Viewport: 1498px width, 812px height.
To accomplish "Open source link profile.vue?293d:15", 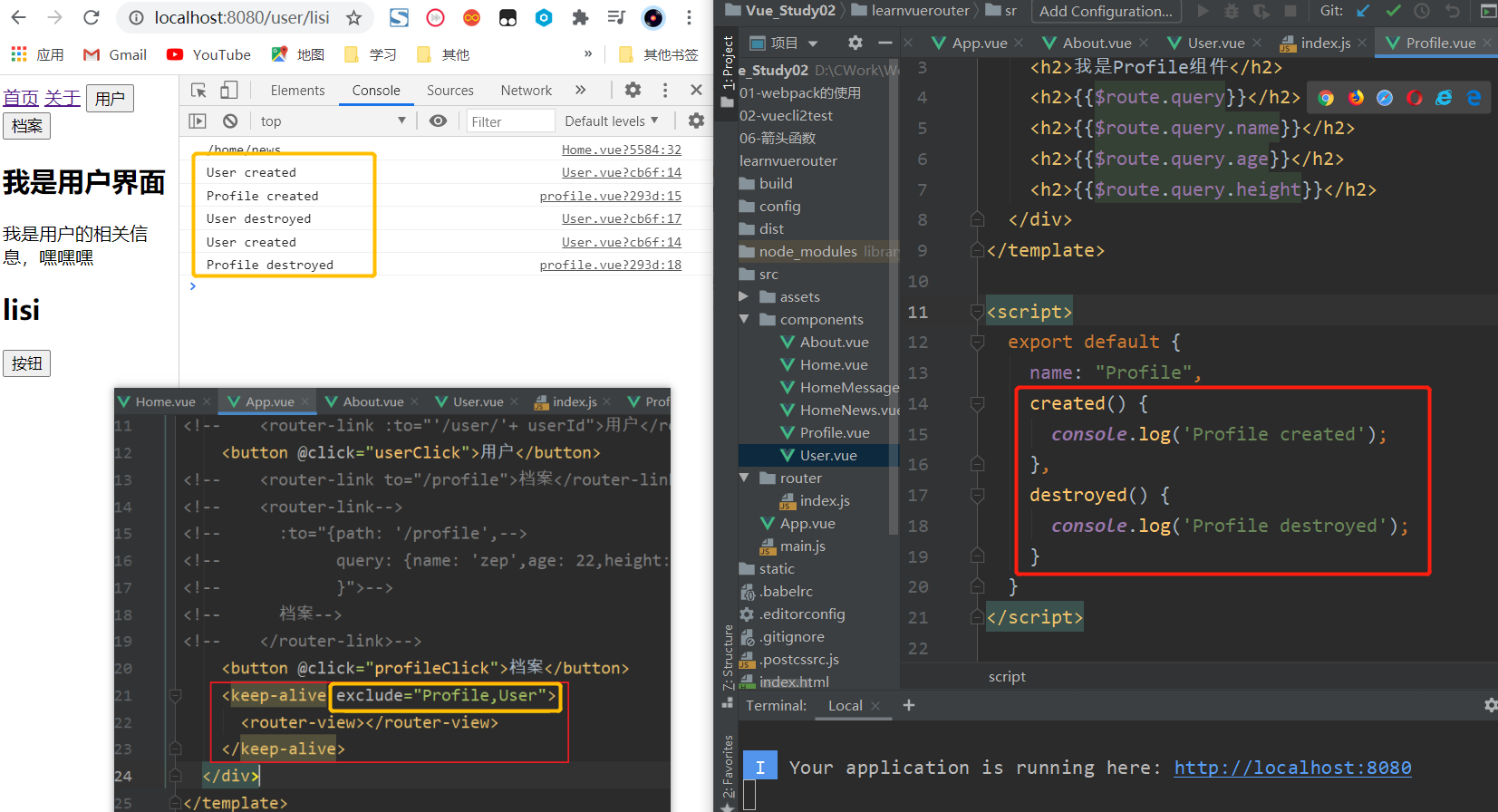I will 610,196.
